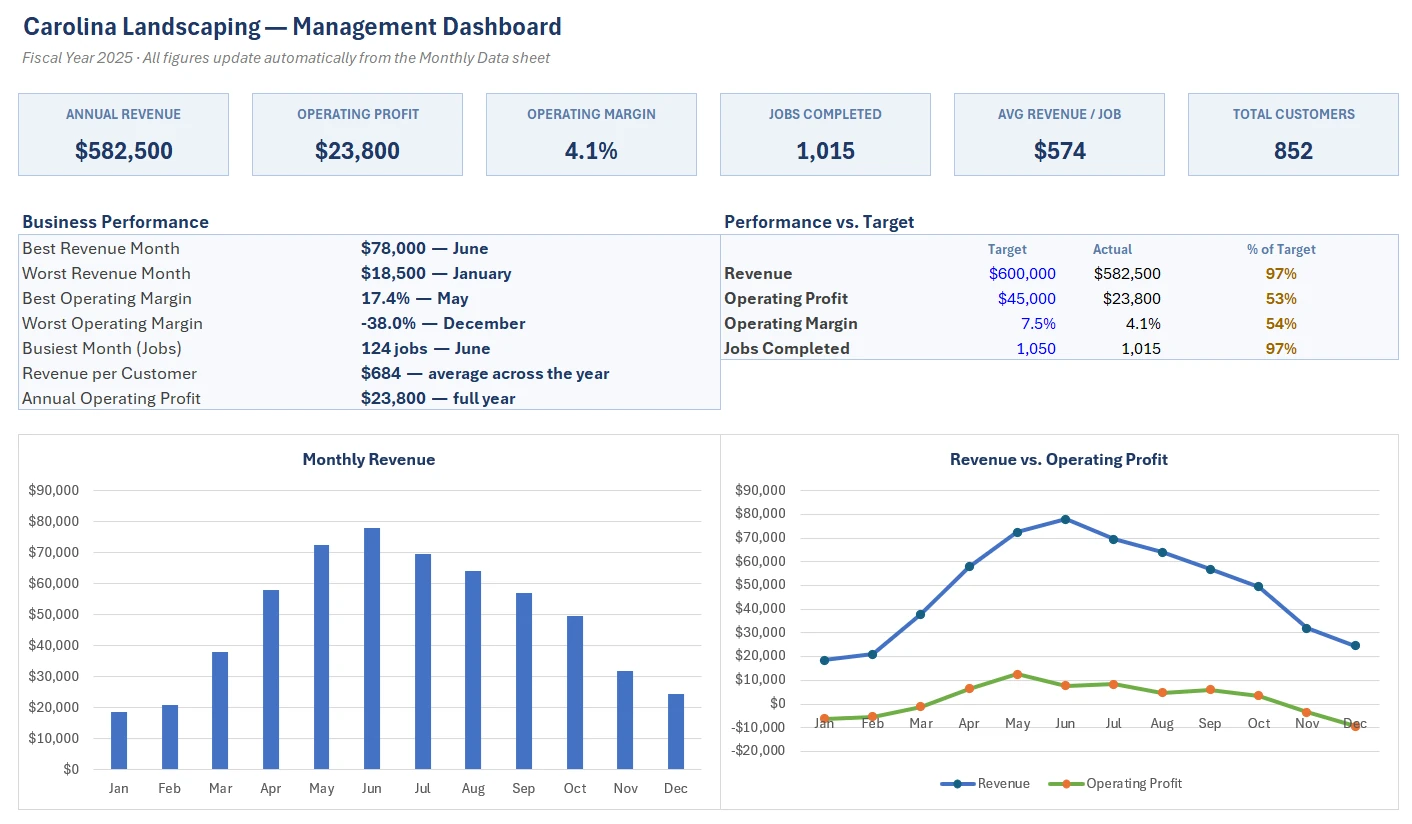Click the '% of Target' column header
Viewport: 1412px width, 824px height.
pyautogui.click(x=1281, y=249)
